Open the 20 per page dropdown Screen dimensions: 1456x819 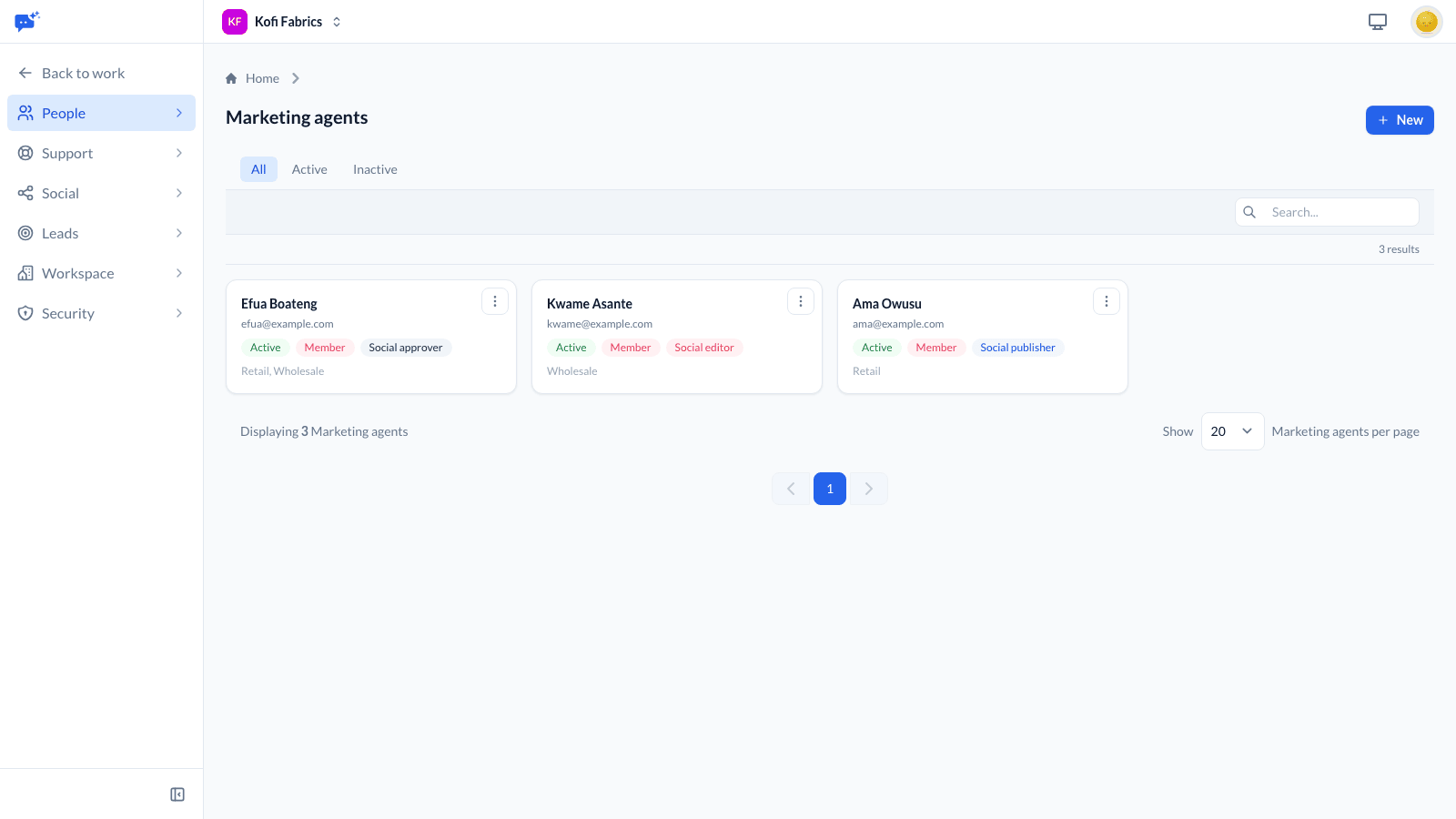[1232, 431]
